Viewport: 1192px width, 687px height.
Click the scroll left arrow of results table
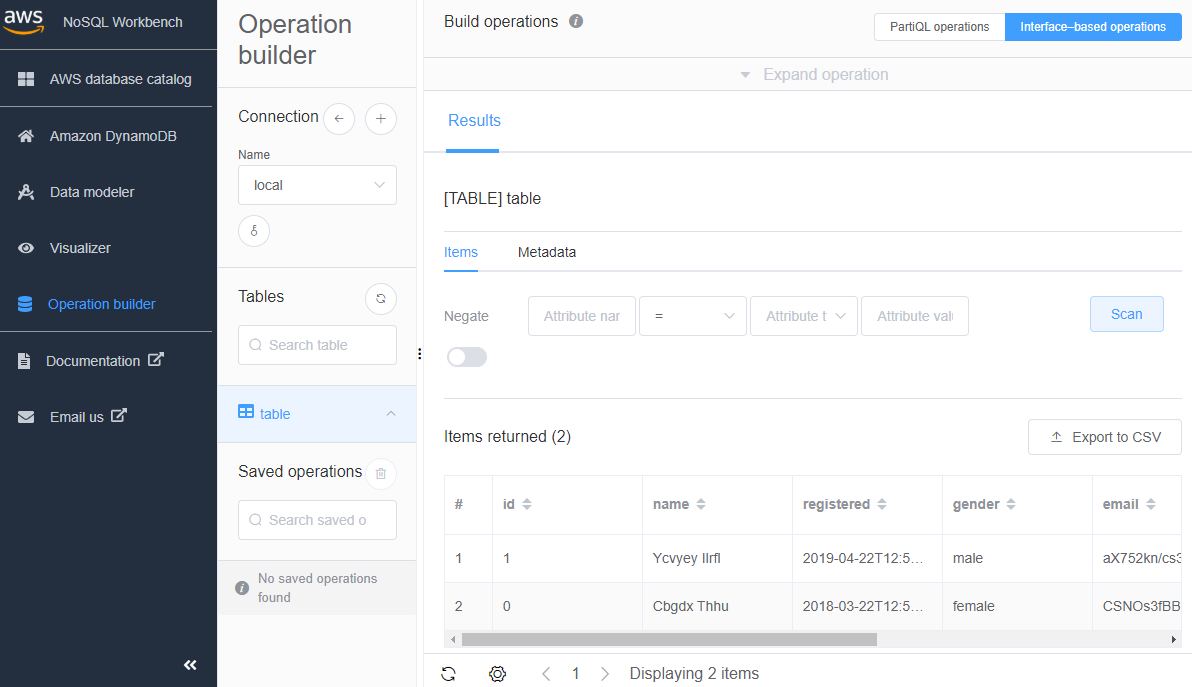453,640
